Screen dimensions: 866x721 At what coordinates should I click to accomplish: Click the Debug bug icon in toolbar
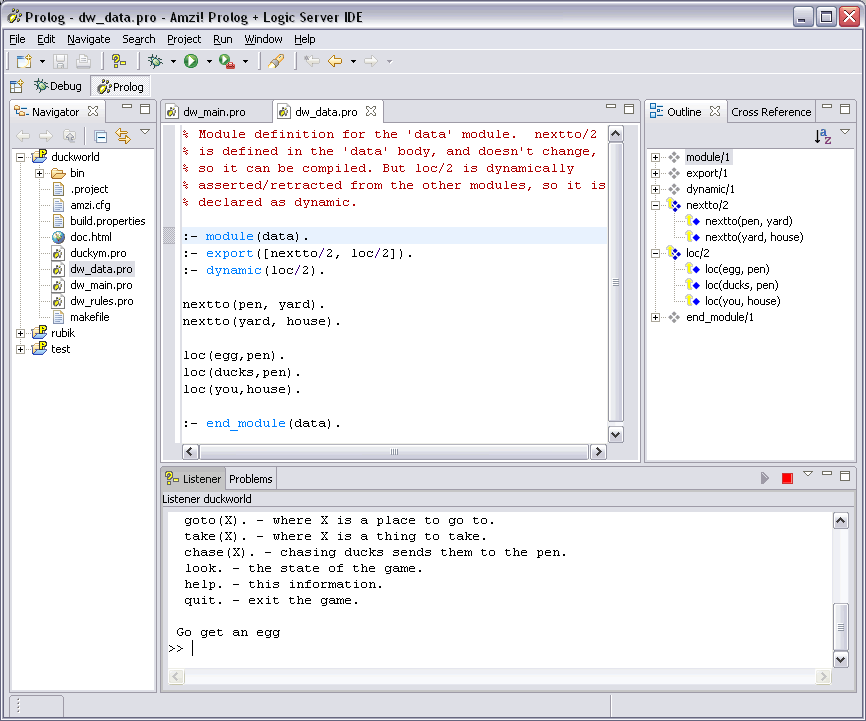point(156,61)
